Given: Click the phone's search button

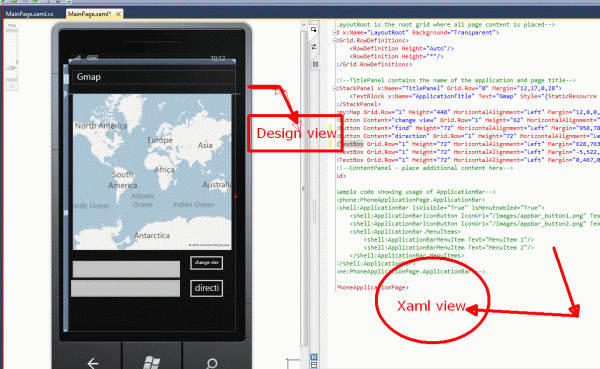Looking at the screenshot, I should point(211,363).
